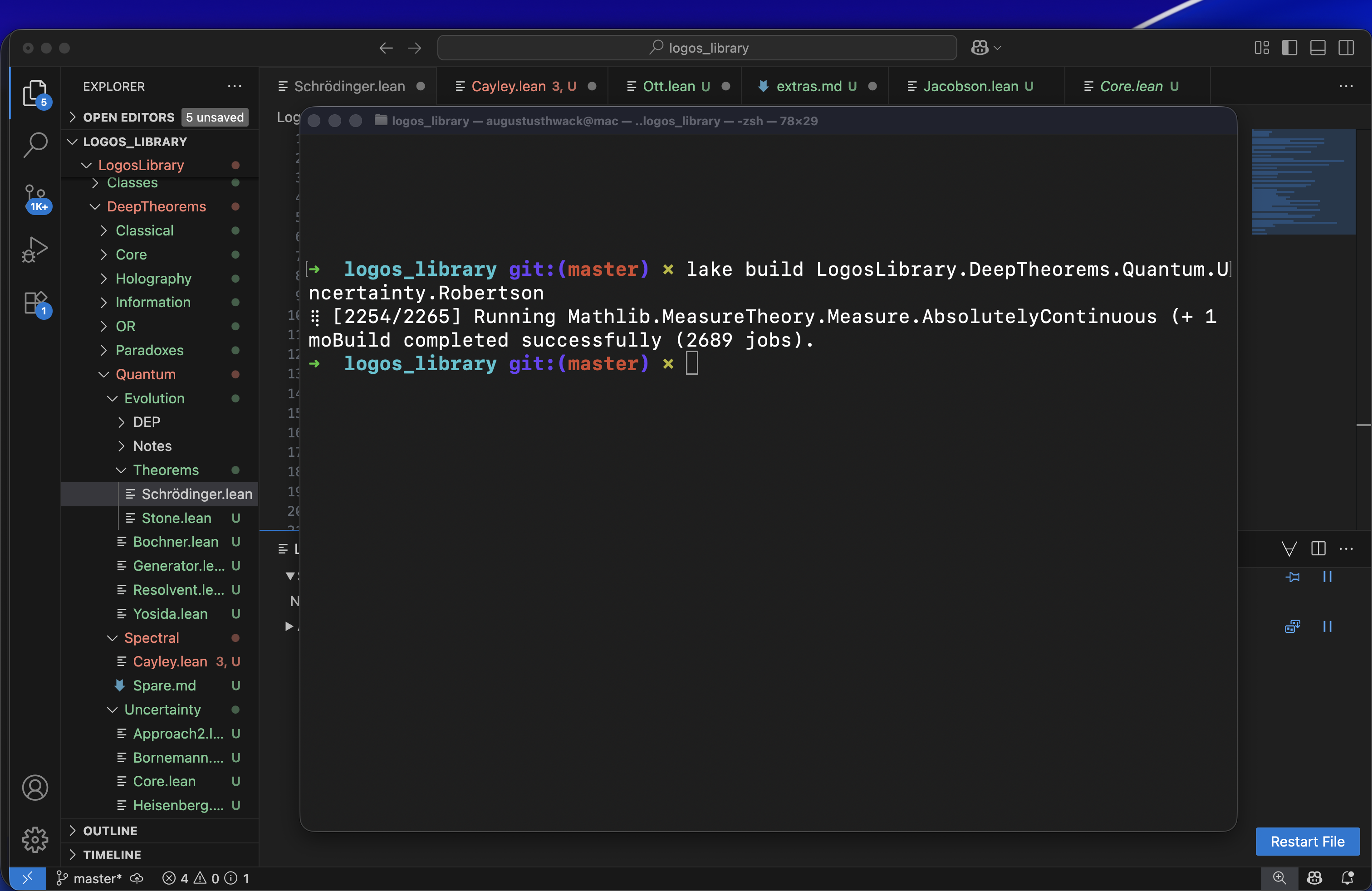1372x891 pixels.
Task: Switch to the Jacobson.lean tab
Action: click(x=971, y=87)
